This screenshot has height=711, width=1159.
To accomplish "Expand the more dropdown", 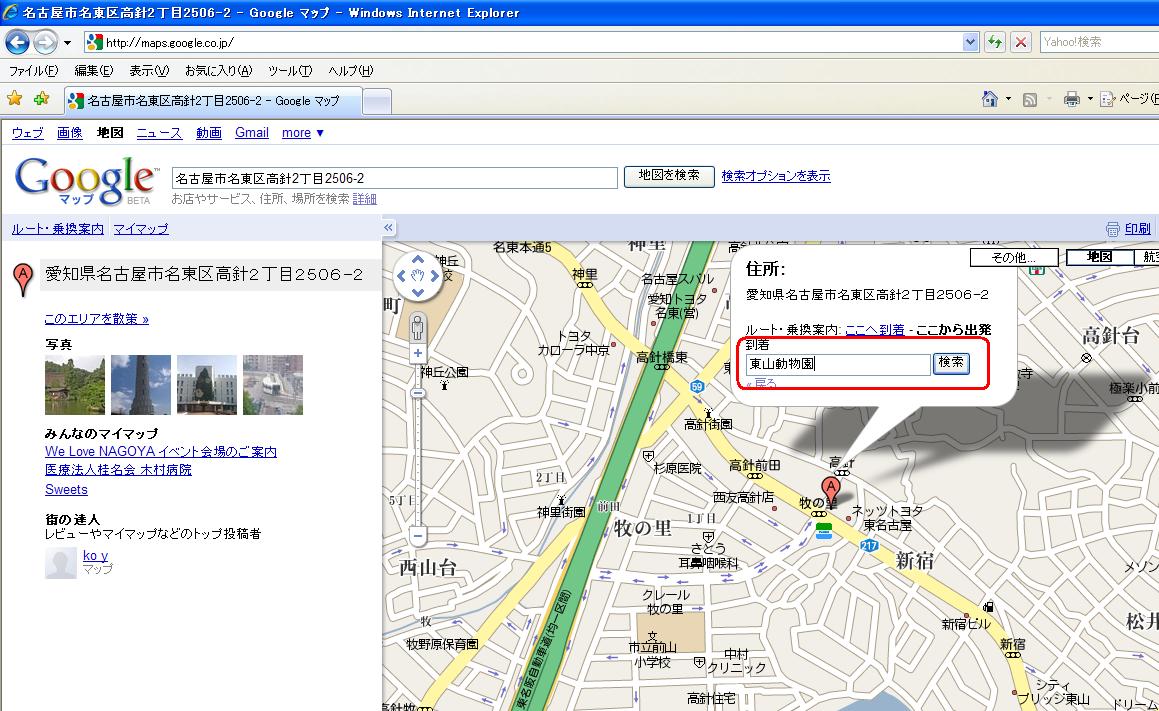I will point(302,133).
